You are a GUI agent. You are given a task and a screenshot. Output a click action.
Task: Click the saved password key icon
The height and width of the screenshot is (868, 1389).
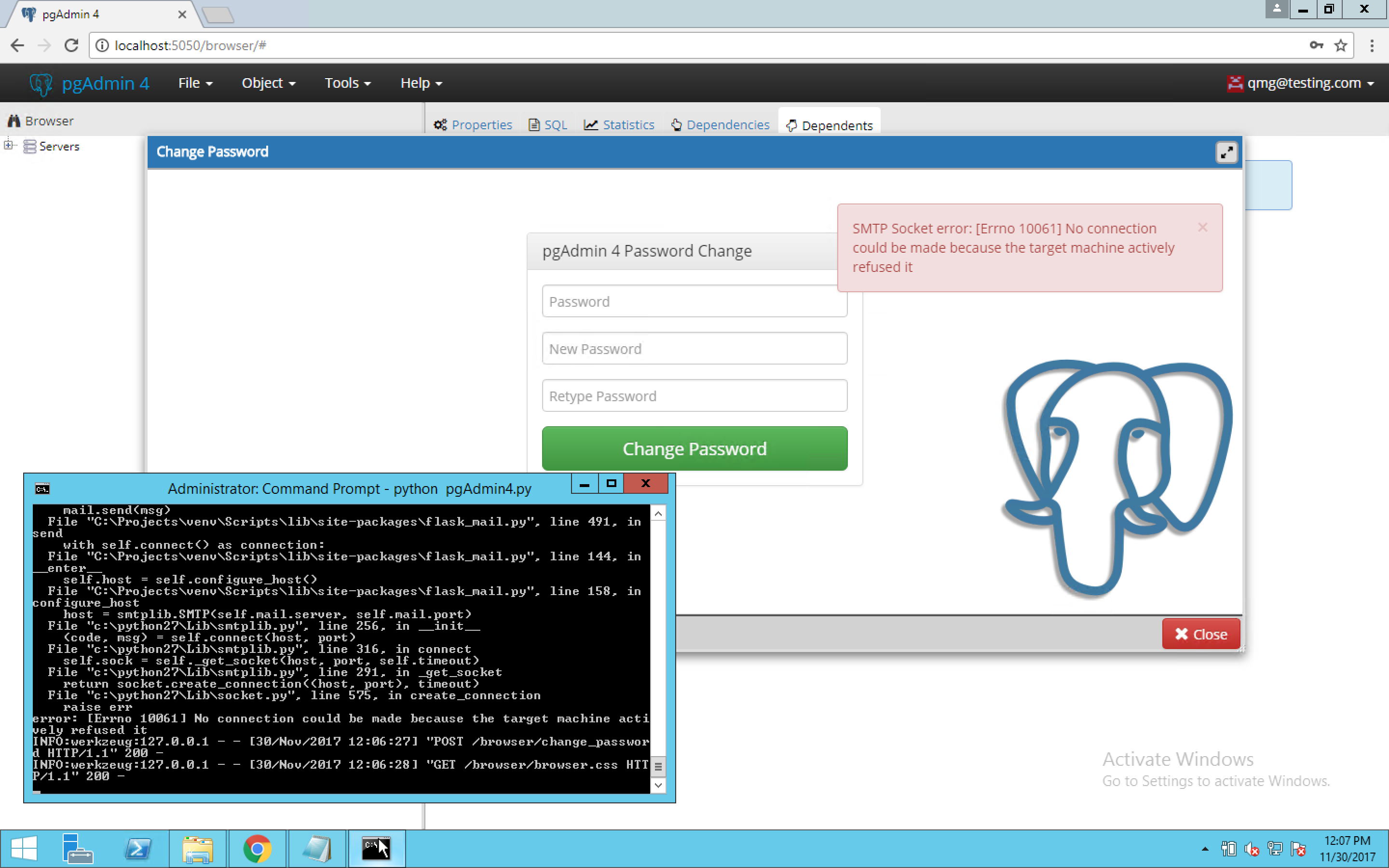click(x=1316, y=46)
